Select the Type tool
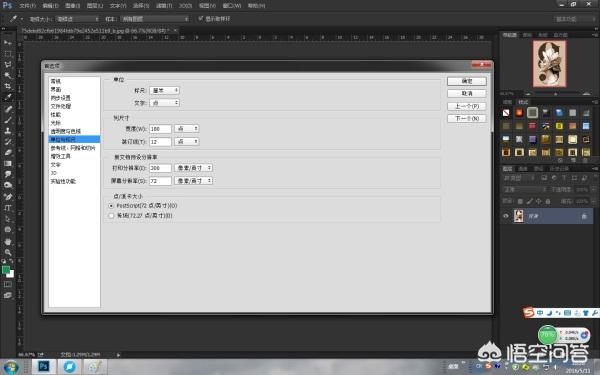Image resolution: width=600 pixels, height=375 pixels. tap(8, 208)
